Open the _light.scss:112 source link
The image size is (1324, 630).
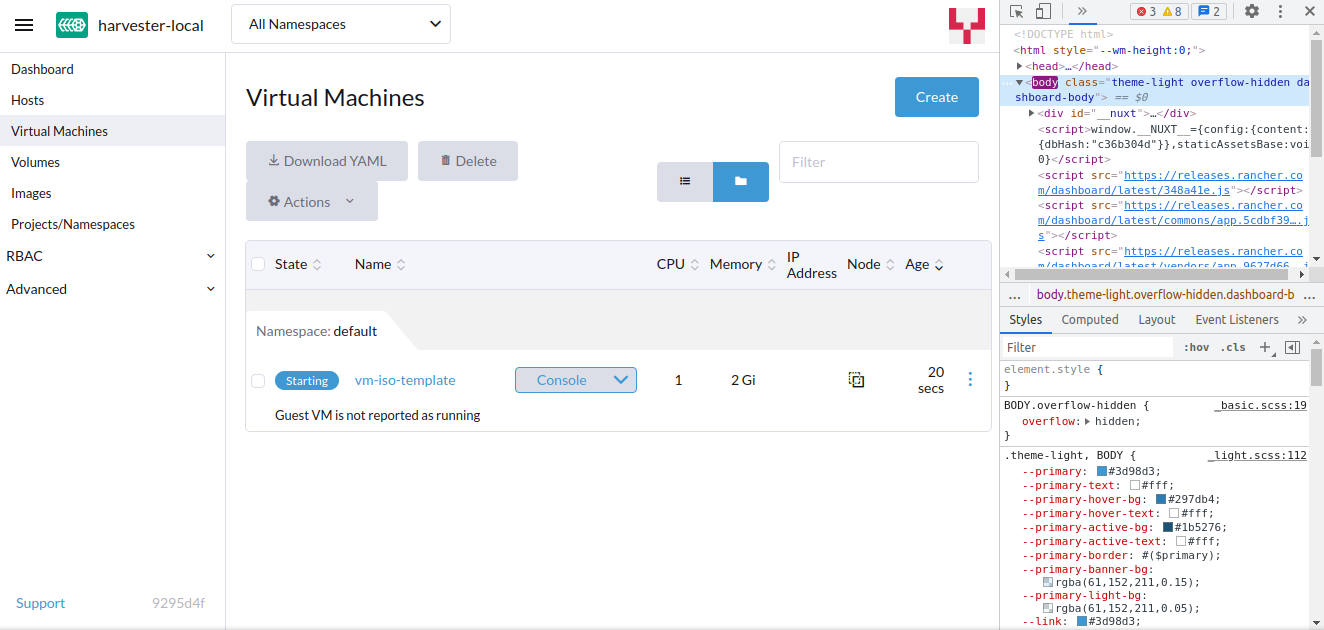click(x=1258, y=454)
